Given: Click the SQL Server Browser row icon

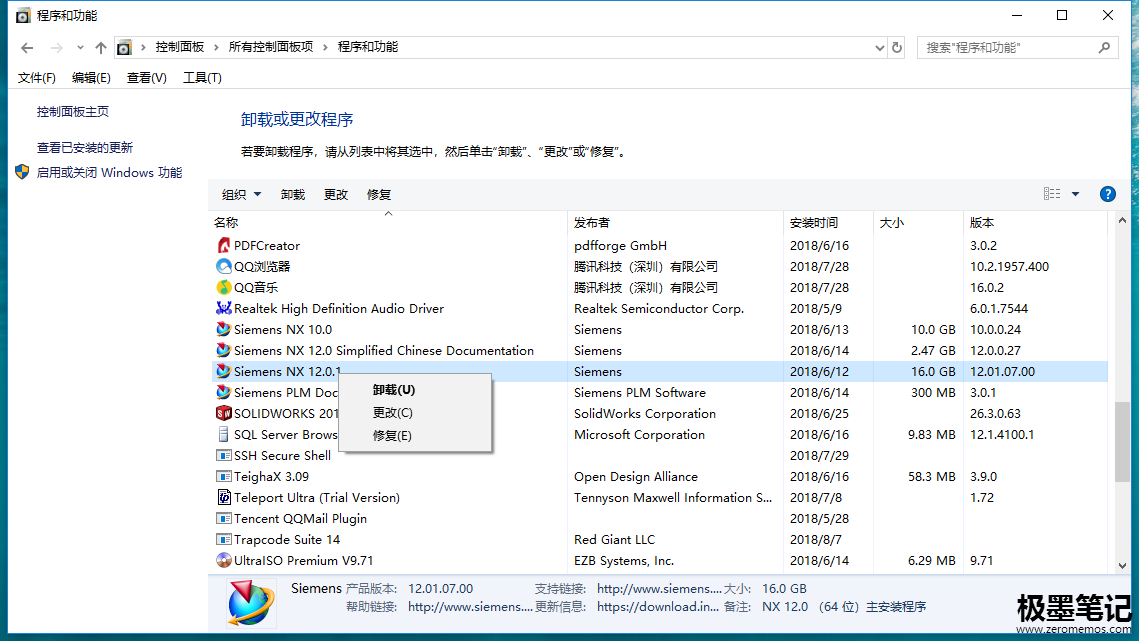Looking at the screenshot, I should click(224, 435).
